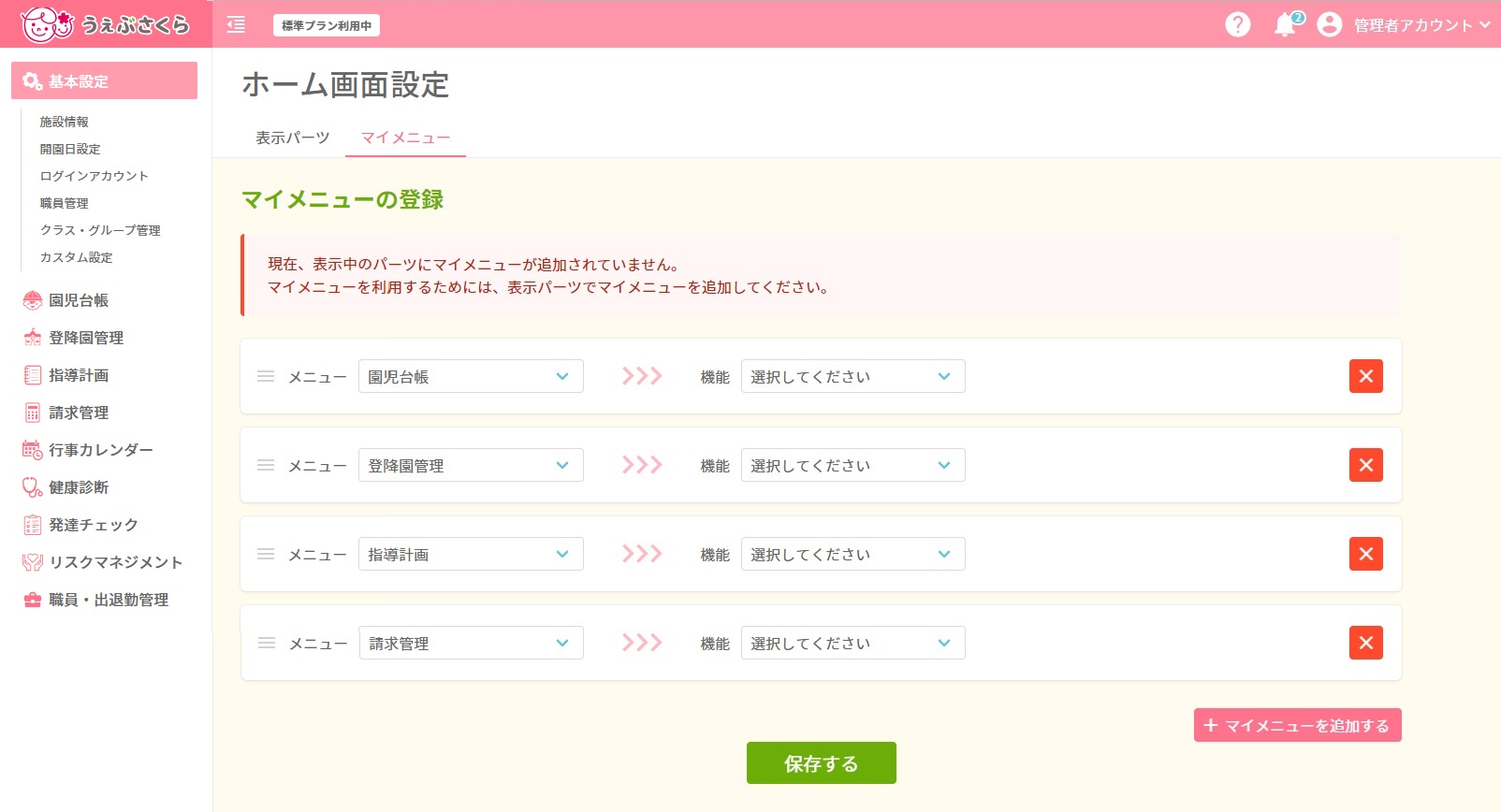The height and width of the screenshot is (812, 1501).
Task: Open 登降園管理 sidebar menu label
Action: tap(86, 338)
